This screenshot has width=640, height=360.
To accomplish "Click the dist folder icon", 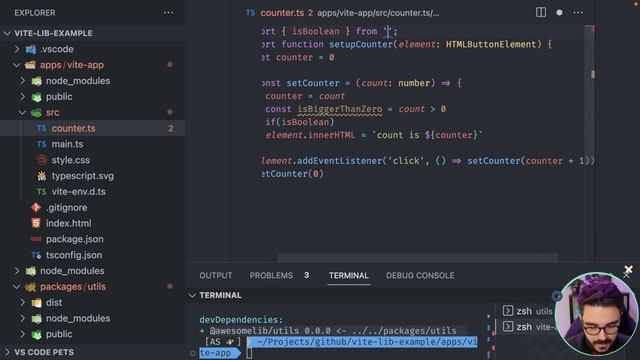I will [x=37, y=302].
